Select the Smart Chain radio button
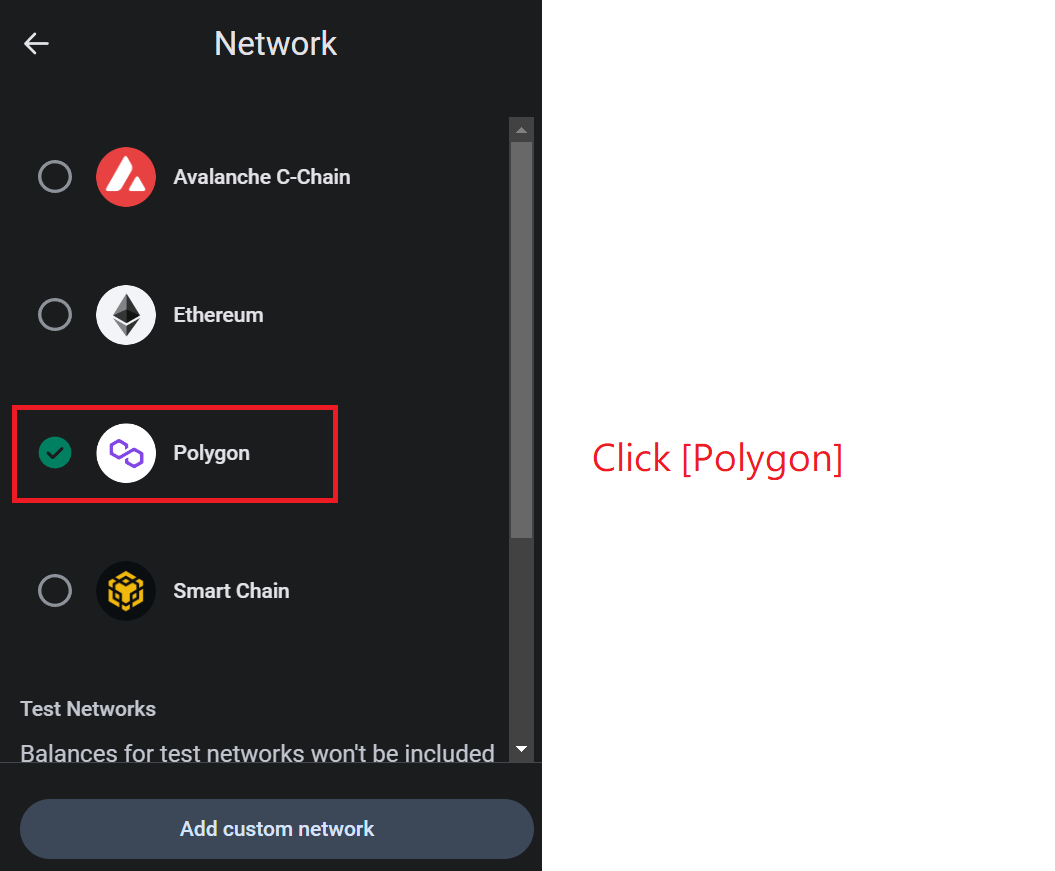This screenshot has height=871, width=1055. (55, 591)
